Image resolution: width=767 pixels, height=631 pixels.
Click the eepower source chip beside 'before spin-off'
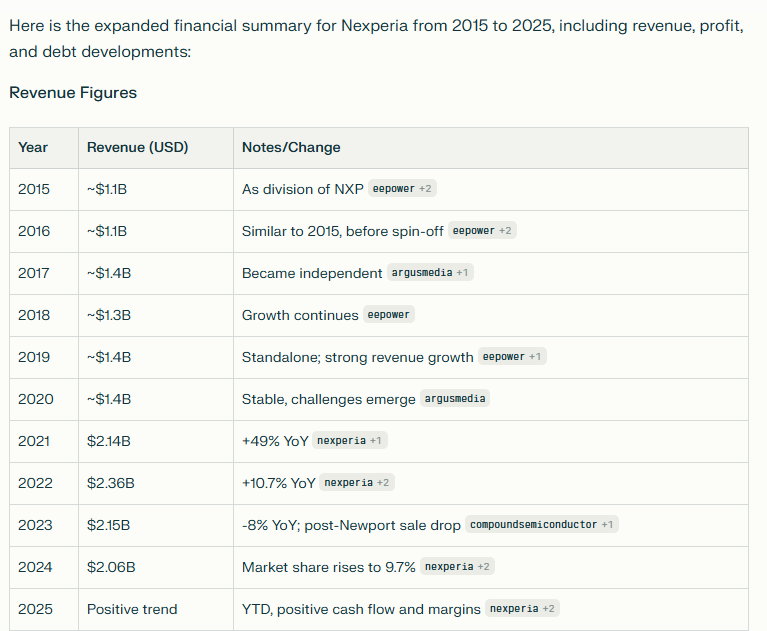click(x=482, y=231)
